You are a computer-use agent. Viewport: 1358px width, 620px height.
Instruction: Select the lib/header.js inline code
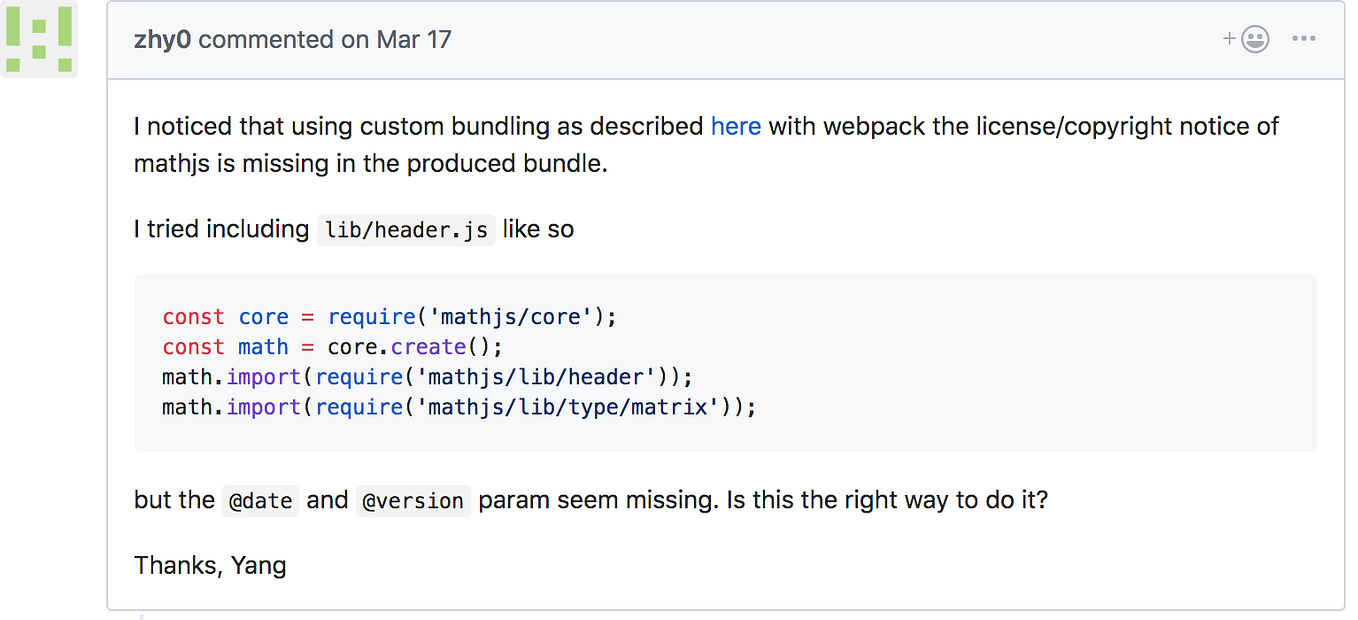coord(406,229)
